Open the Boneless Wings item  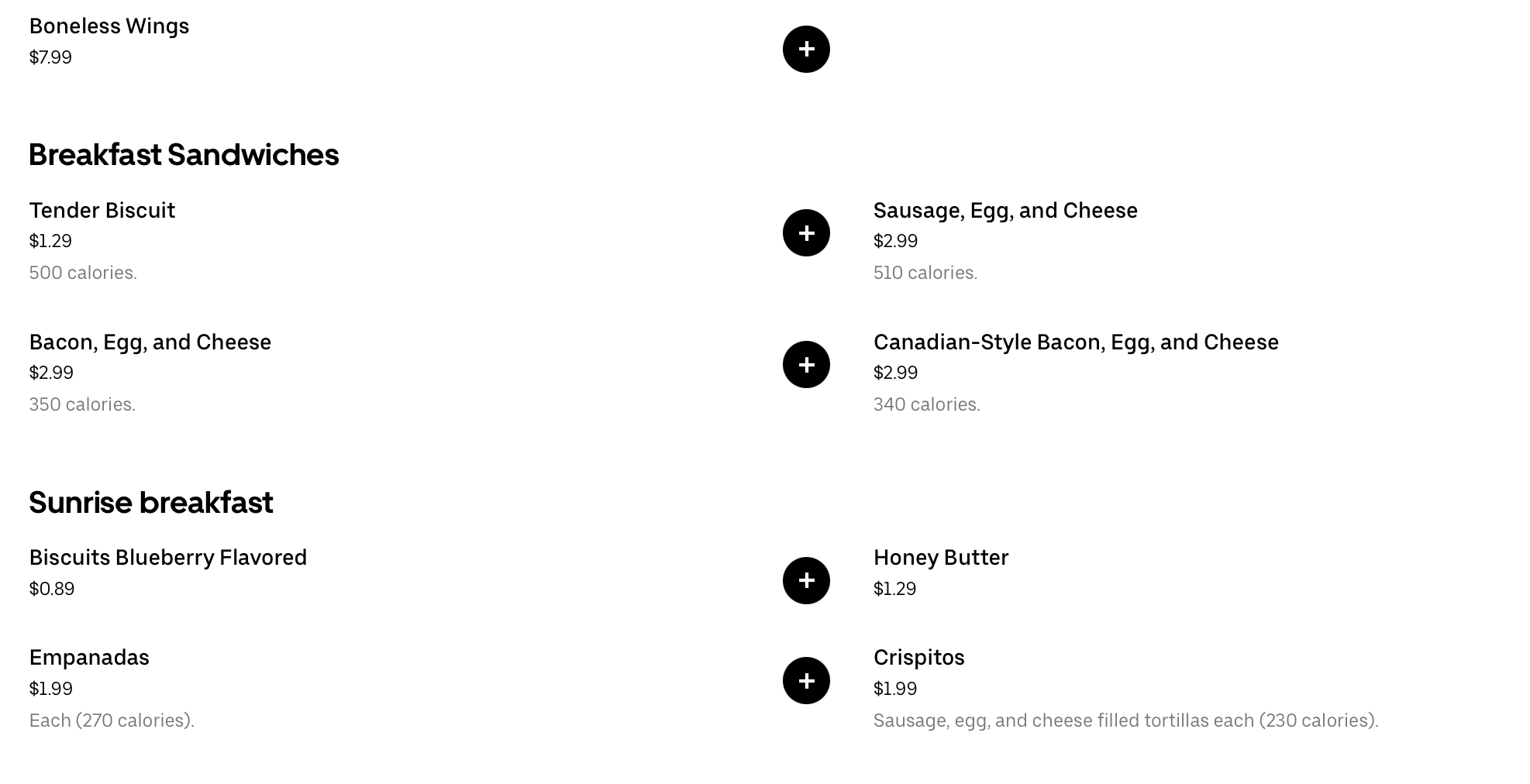[x=109, y=26]
